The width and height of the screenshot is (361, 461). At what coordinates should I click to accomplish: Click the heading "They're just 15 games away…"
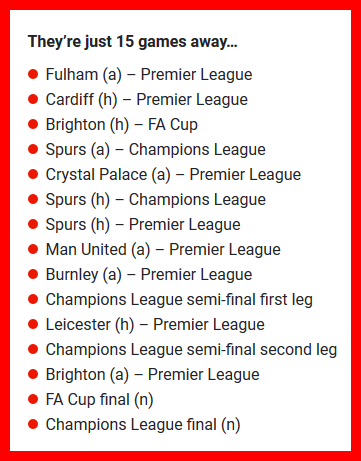click(x=133, y=42)
